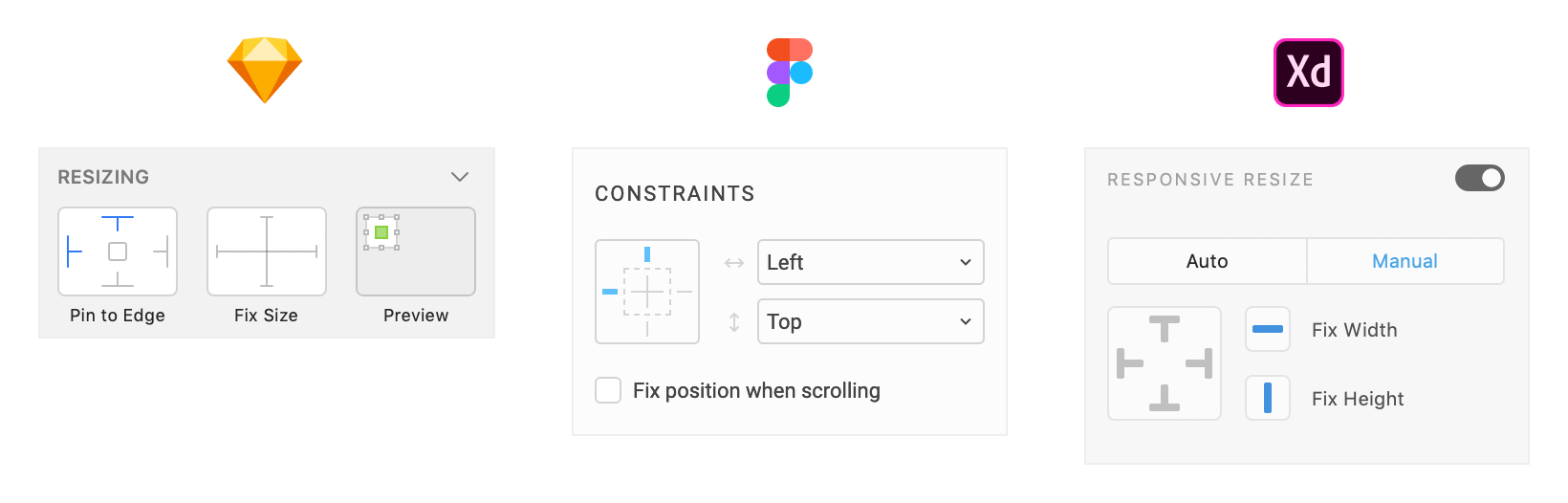This screenshot has width=1568, height=503.
Task: Open the Left horizontal constraint dropdown
Action: (871, 262)
